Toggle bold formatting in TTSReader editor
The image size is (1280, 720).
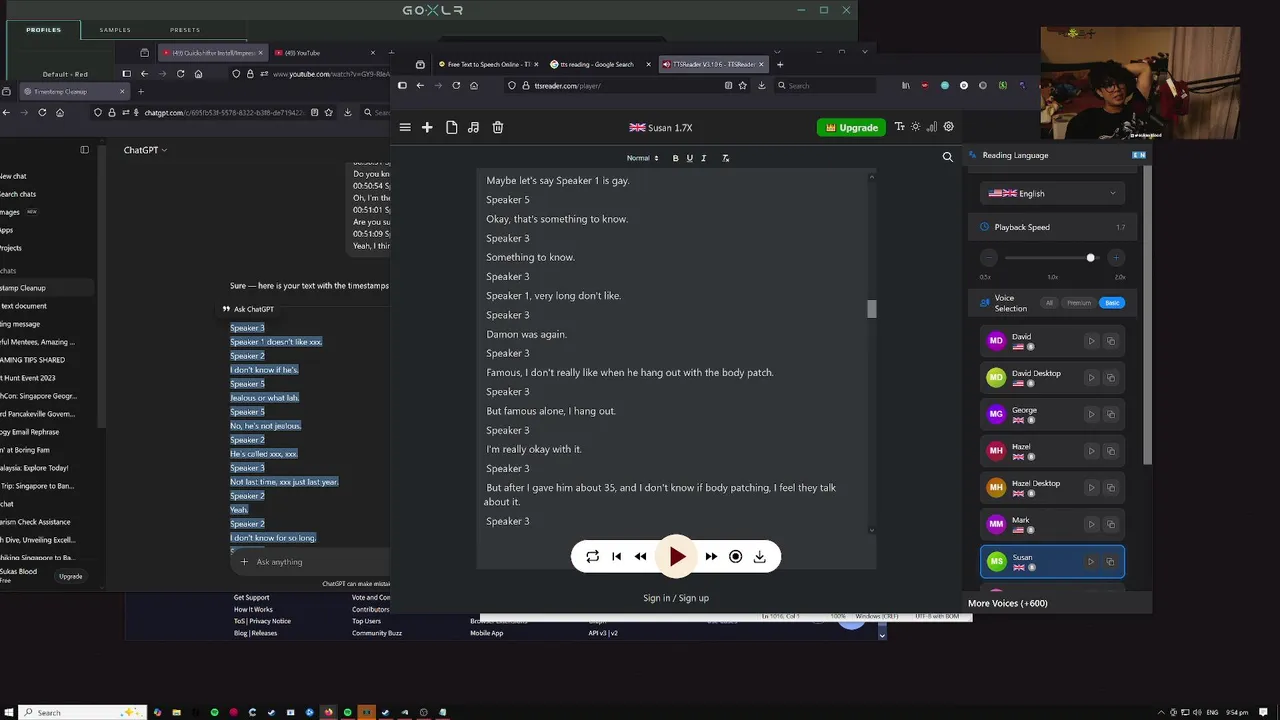tap(675, 158)
